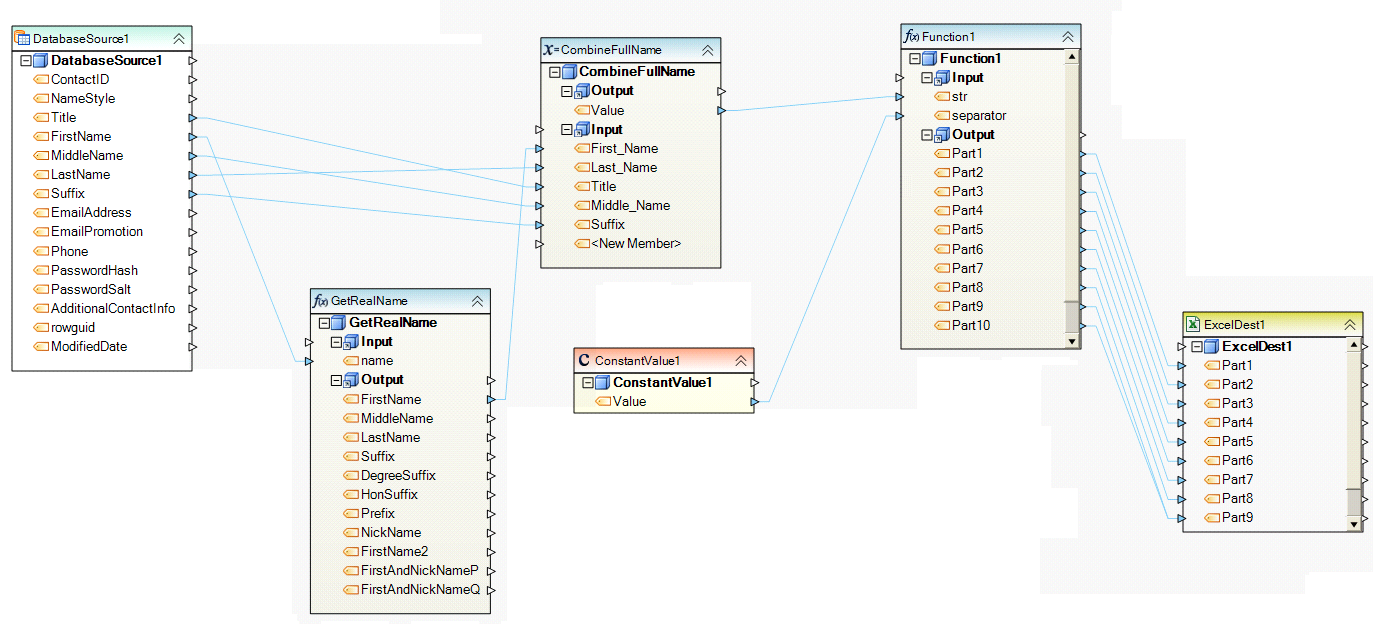1373x627 pixels.
Task: Collapse the Output node in CombineFullName
Action: 567,91
